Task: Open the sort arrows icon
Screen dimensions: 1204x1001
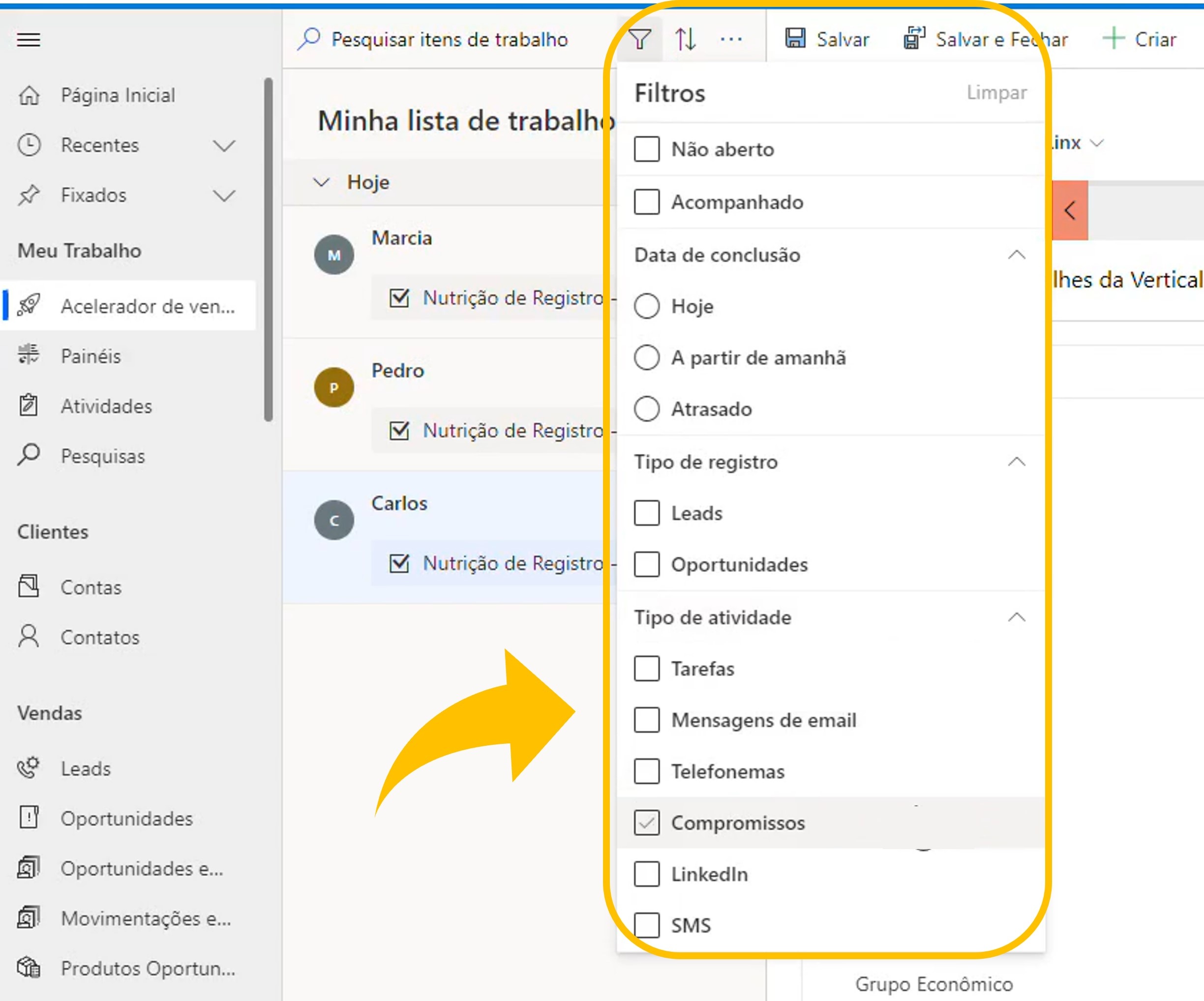Action: coord(685,39)
